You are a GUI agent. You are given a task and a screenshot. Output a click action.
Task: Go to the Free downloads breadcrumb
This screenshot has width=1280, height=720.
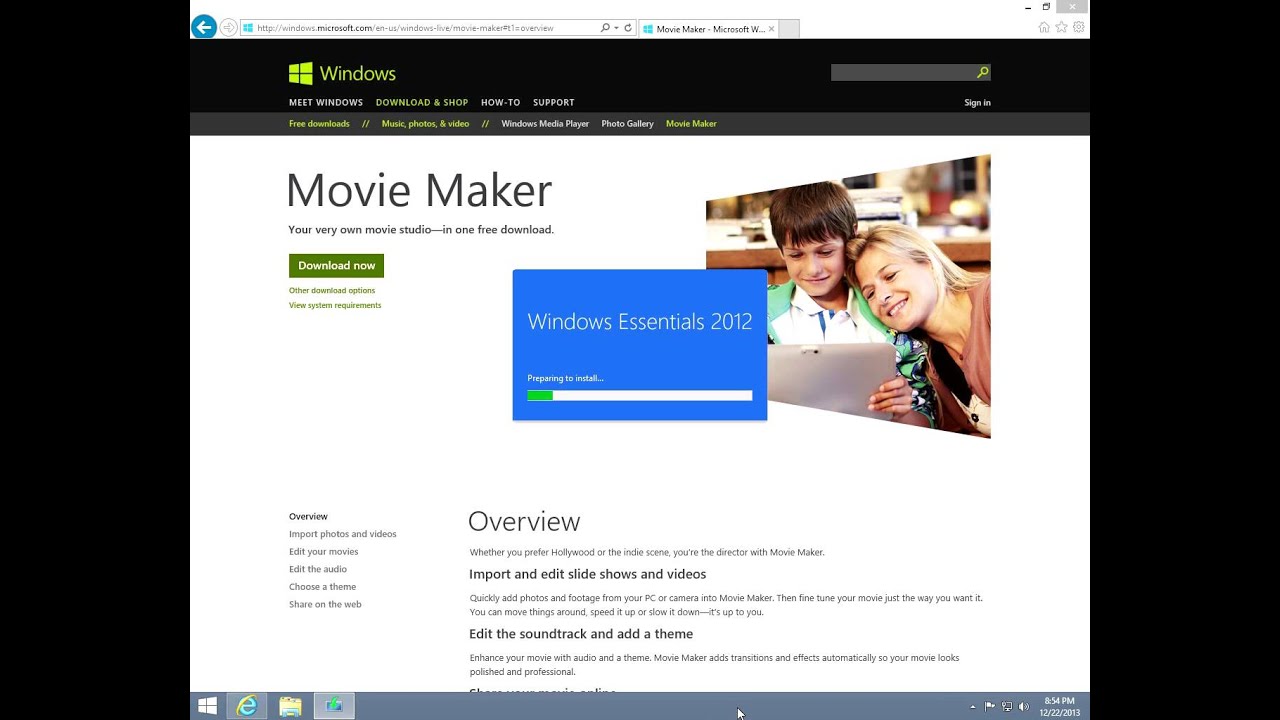(x=319, y=124)
